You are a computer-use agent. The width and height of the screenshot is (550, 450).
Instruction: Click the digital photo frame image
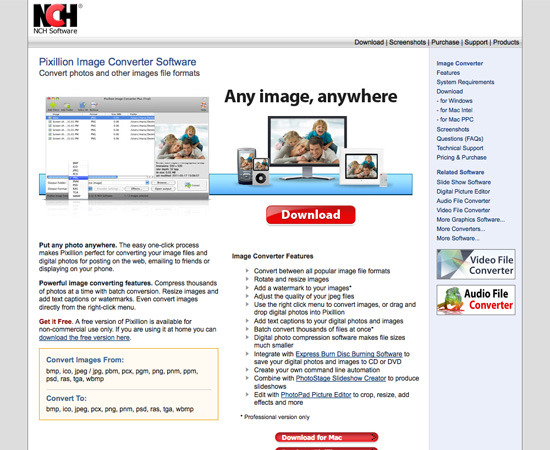(x=362, y=166)
